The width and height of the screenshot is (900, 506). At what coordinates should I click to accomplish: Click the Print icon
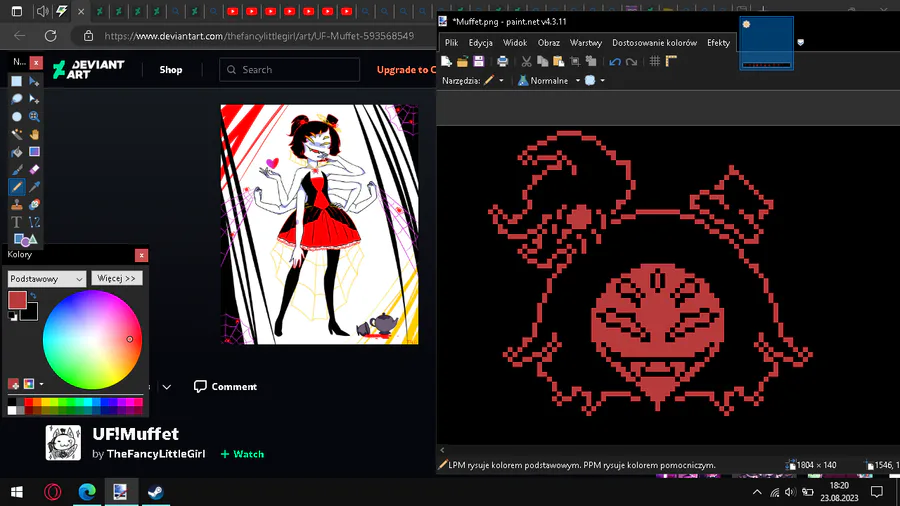(503, 61)
